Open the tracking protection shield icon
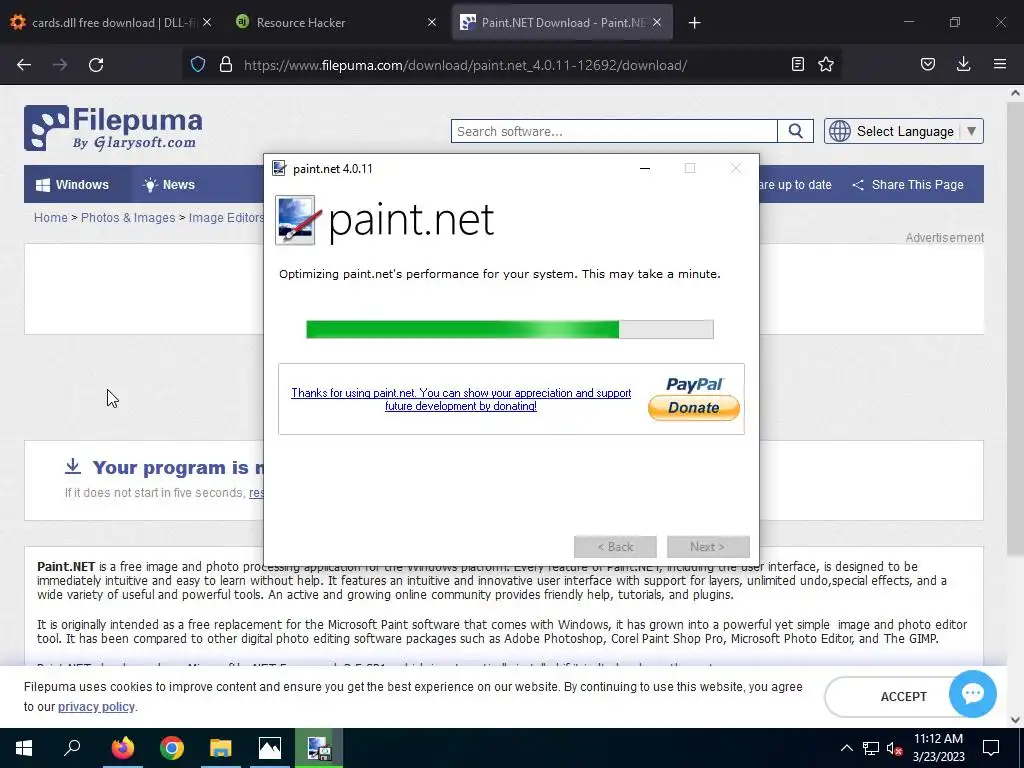 pyautogui.click(x=198, y=65)
